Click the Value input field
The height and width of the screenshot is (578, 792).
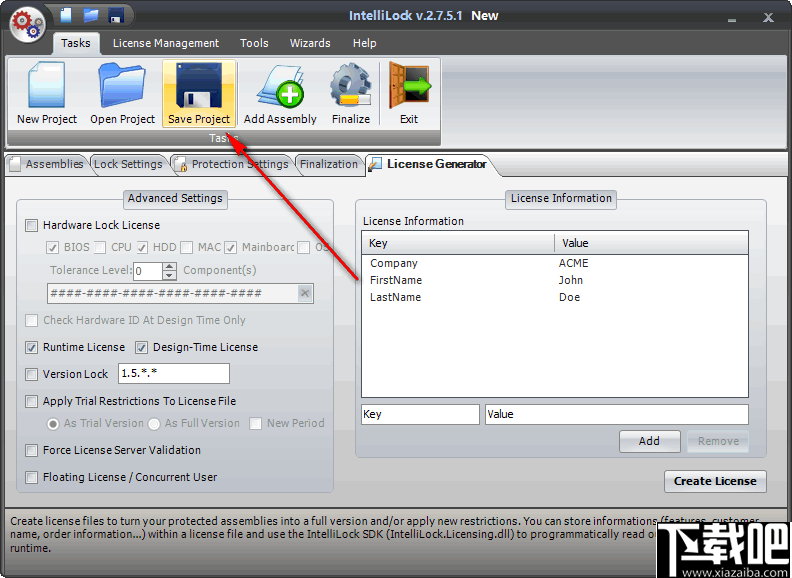pyautogui.click(x=617, y=414)
